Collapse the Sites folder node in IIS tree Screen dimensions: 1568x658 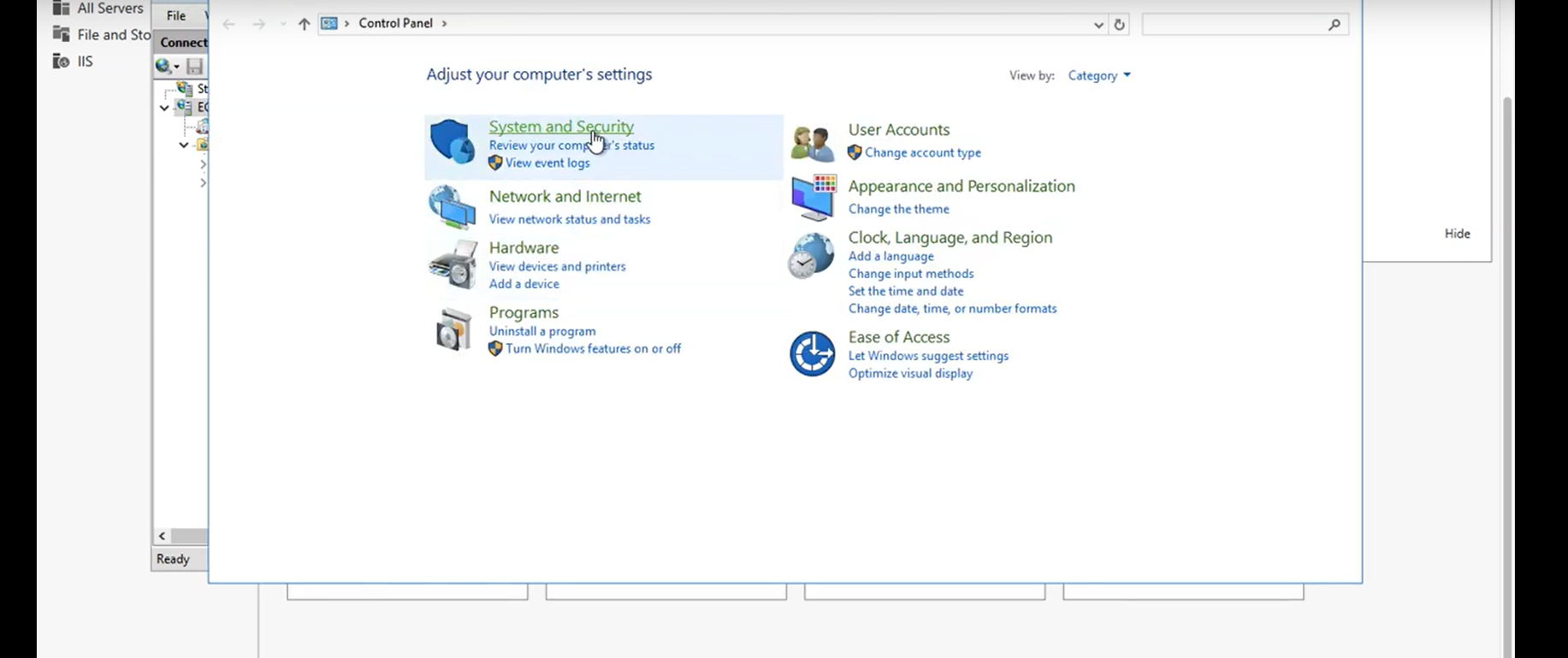coord(184,145)
